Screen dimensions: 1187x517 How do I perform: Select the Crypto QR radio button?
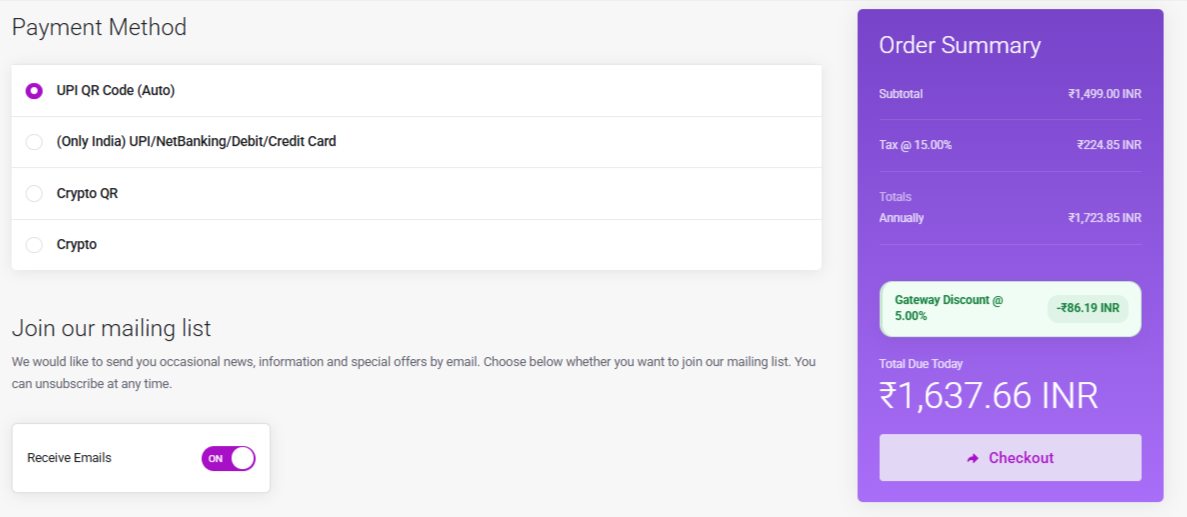click(34, 193)
